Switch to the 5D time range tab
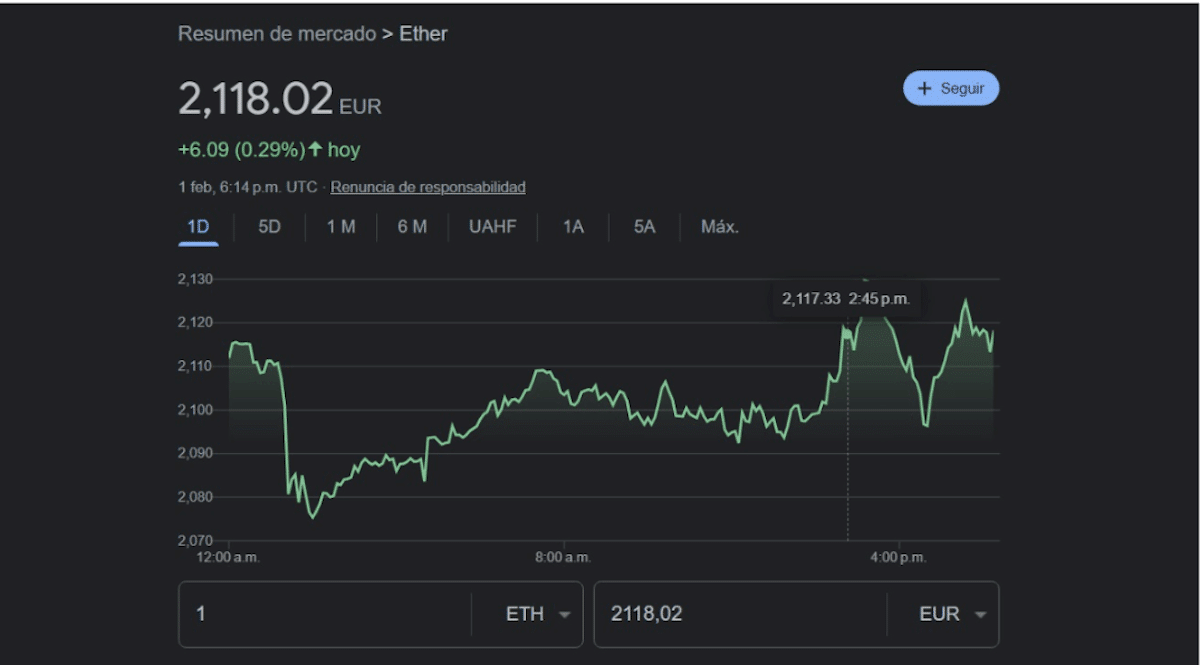The height and width of the screenshot is (665, 1200). point(269,227)
